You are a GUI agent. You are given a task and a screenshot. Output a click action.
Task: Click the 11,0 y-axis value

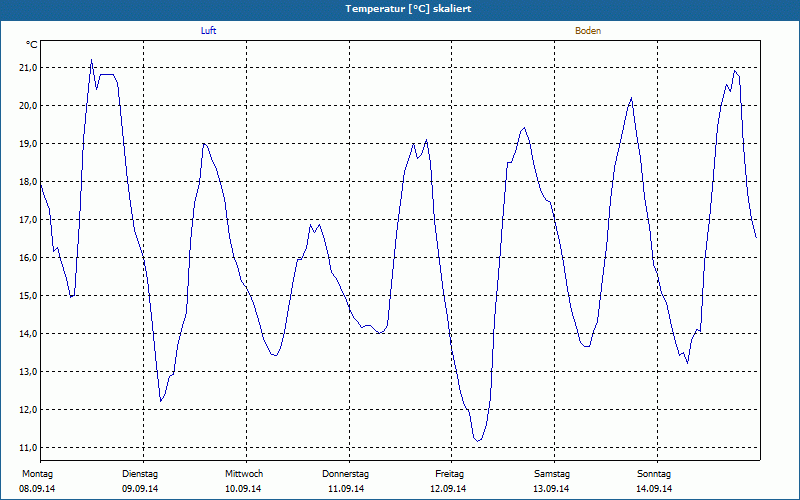pyautogui.click(x=28, y=448)
